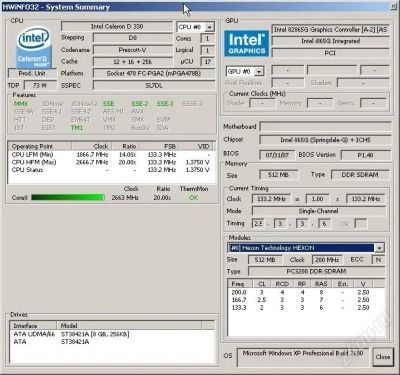Expand the Hexon Technology memory module dropdown
400x375 pixels.
pyautogui.click(x=379, y=248)
